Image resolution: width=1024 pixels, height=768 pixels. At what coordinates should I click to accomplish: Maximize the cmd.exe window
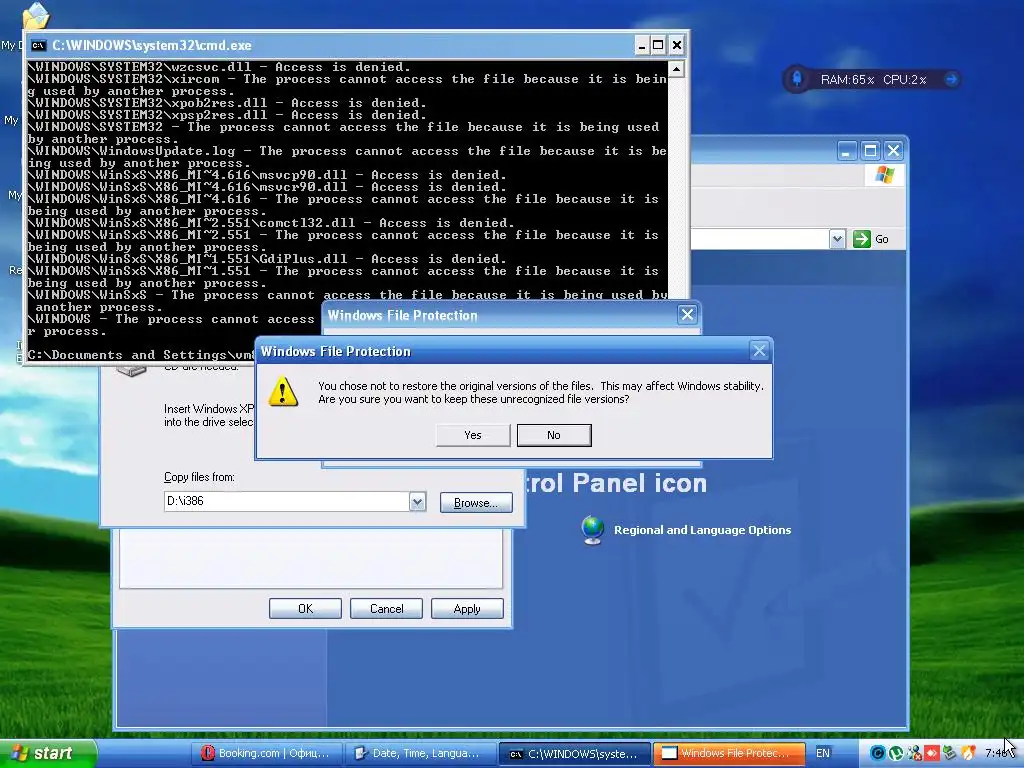658,45
